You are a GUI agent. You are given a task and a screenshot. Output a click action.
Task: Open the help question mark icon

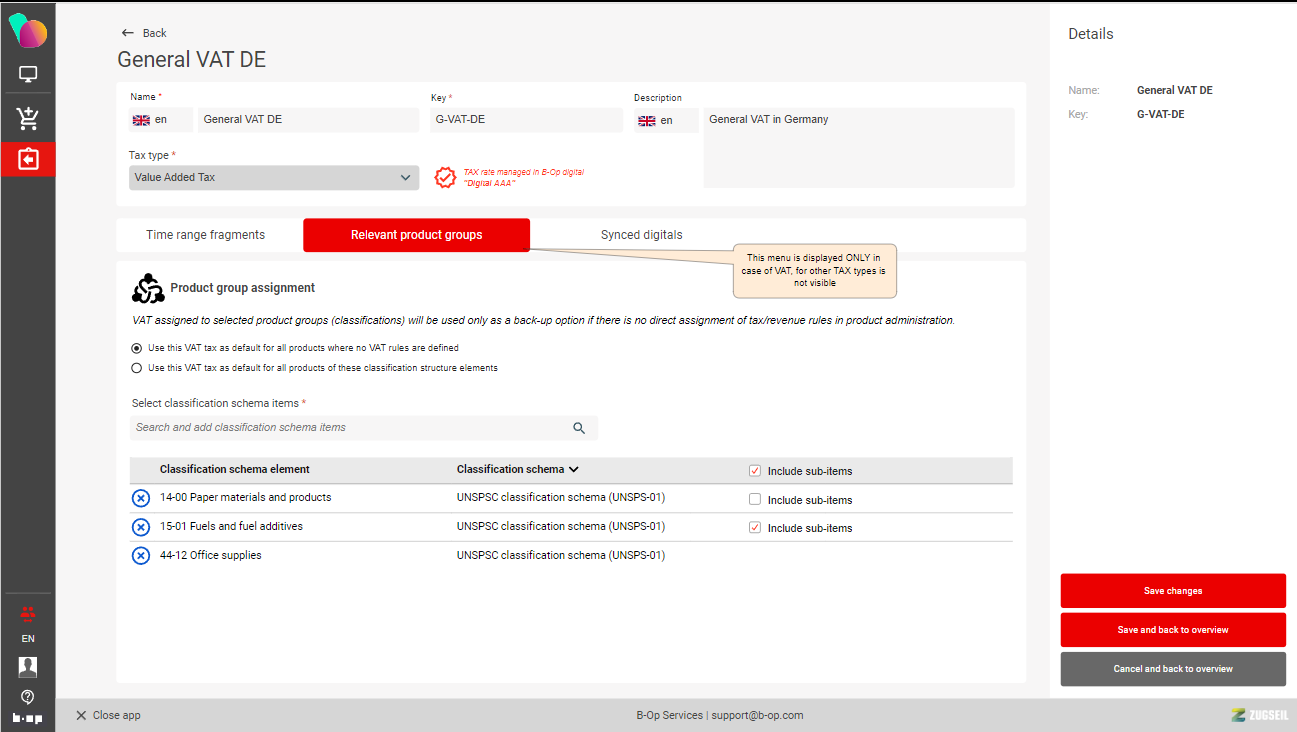pos(28,697)
